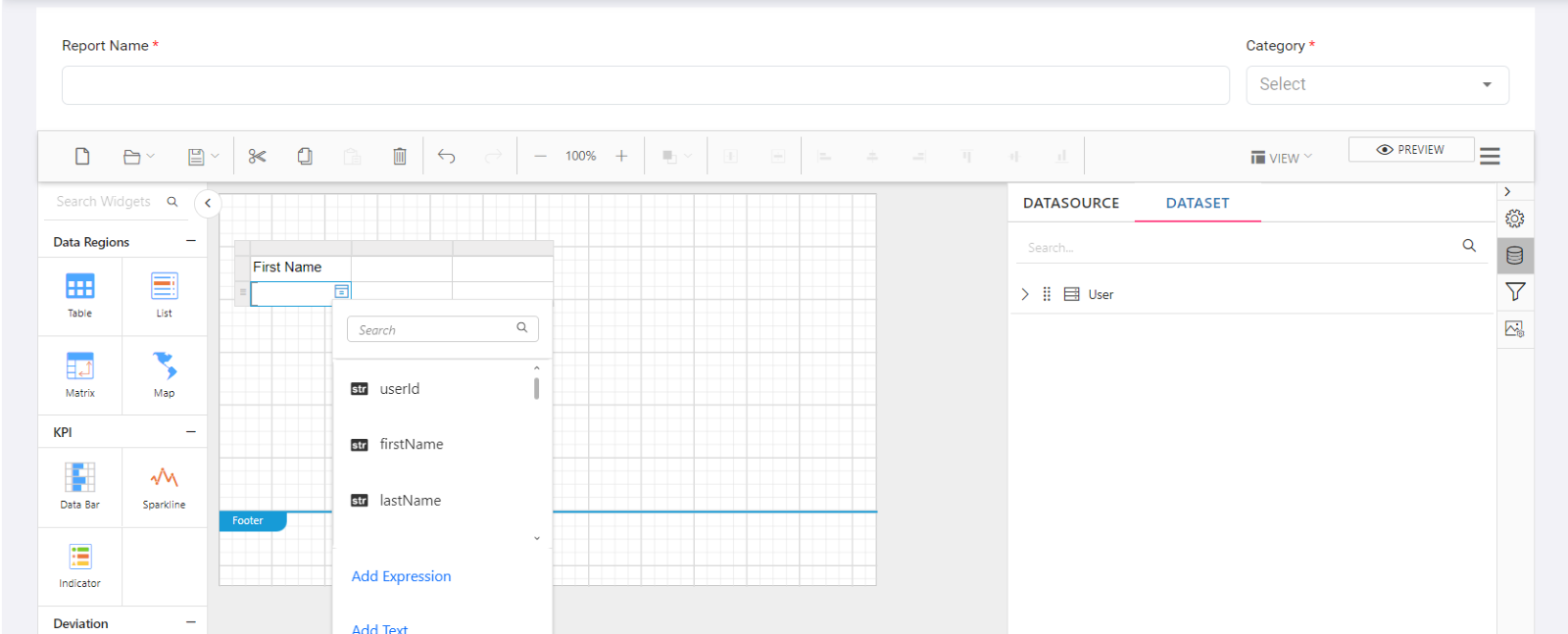
Task: Click the Cut scissors icon in toolbar
Action: click(257, 157)
